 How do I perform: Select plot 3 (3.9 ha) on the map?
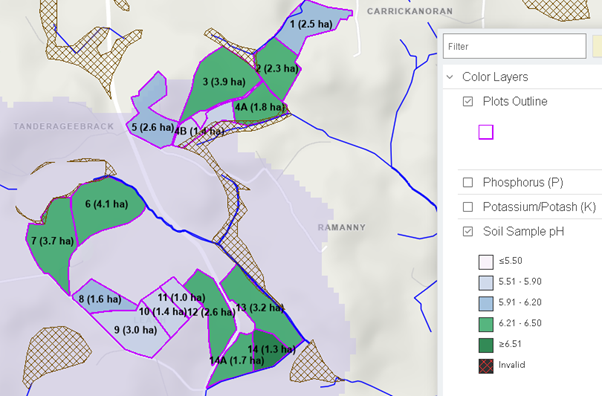click(x=224, y=82)
